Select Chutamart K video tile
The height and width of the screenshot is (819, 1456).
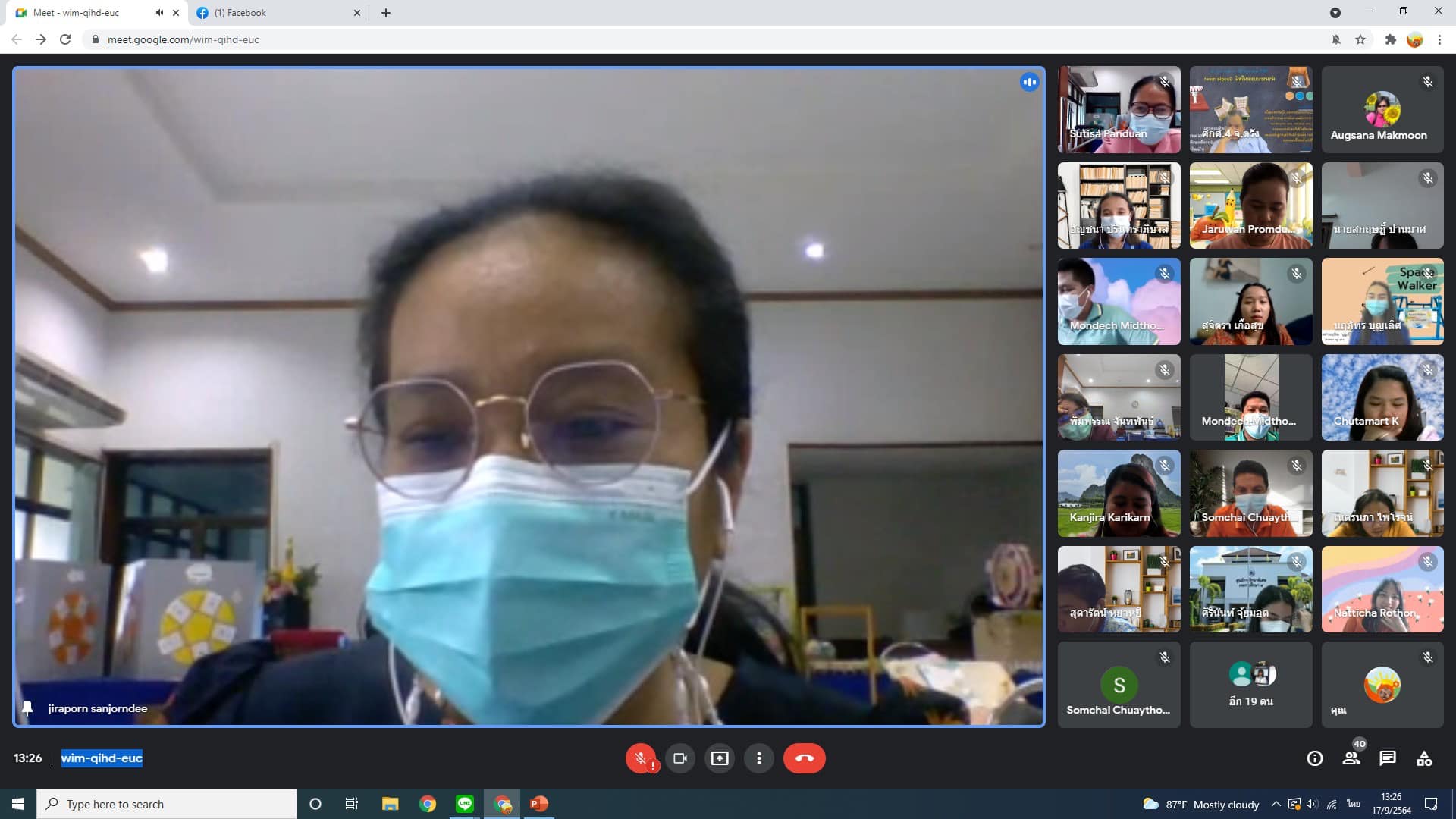[1382, 397]
